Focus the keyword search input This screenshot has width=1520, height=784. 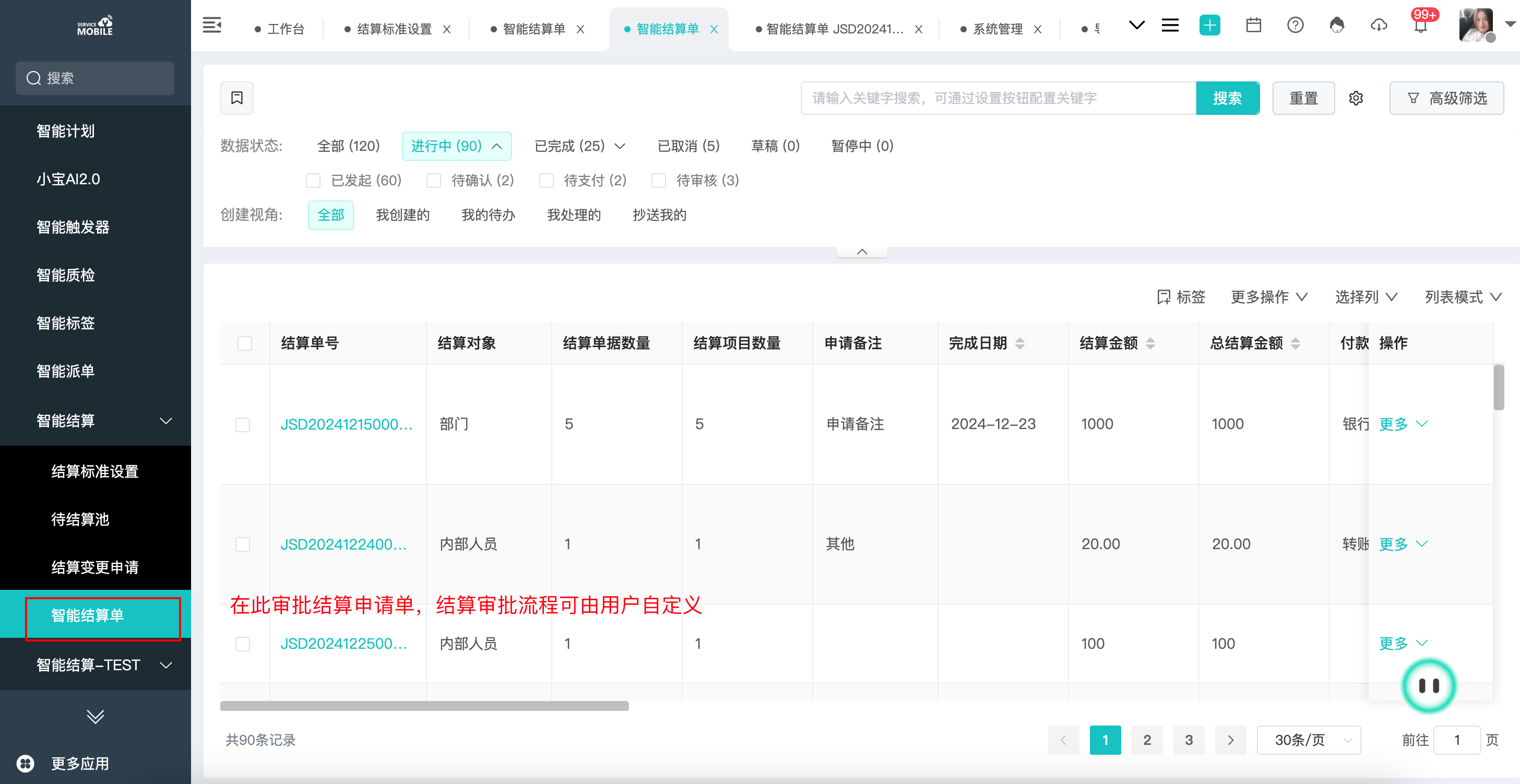click(999, 98)
